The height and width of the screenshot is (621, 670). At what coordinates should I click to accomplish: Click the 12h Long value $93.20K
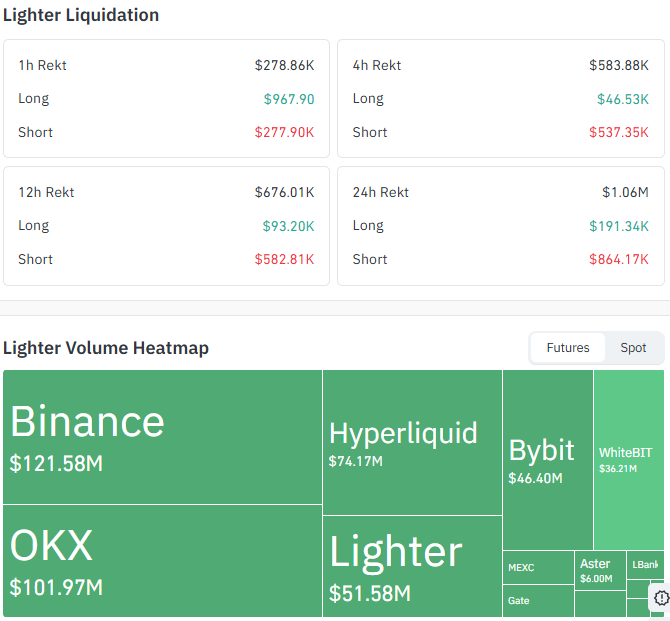288,226
